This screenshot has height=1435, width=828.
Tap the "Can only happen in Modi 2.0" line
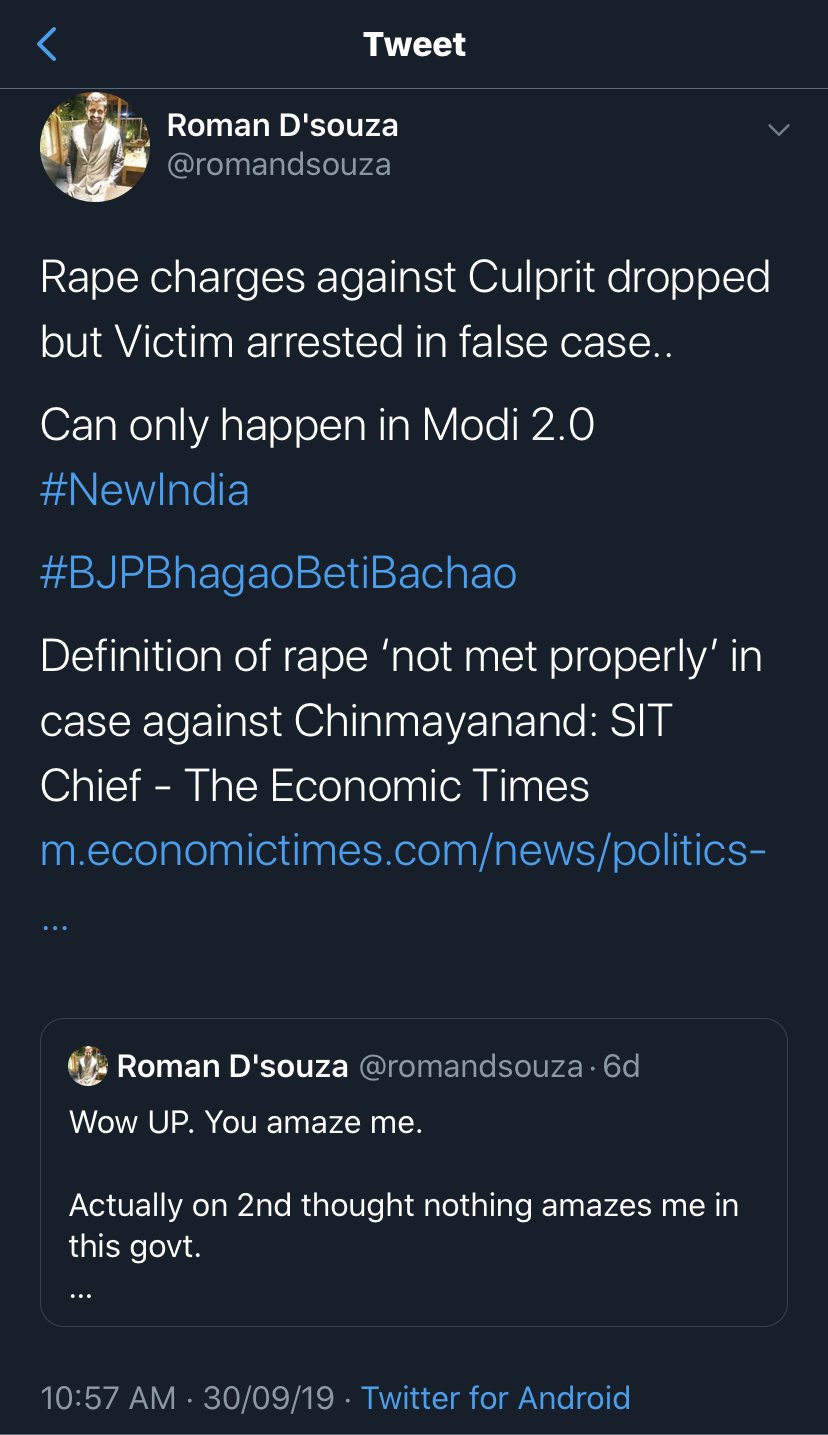tap(317, 425)
